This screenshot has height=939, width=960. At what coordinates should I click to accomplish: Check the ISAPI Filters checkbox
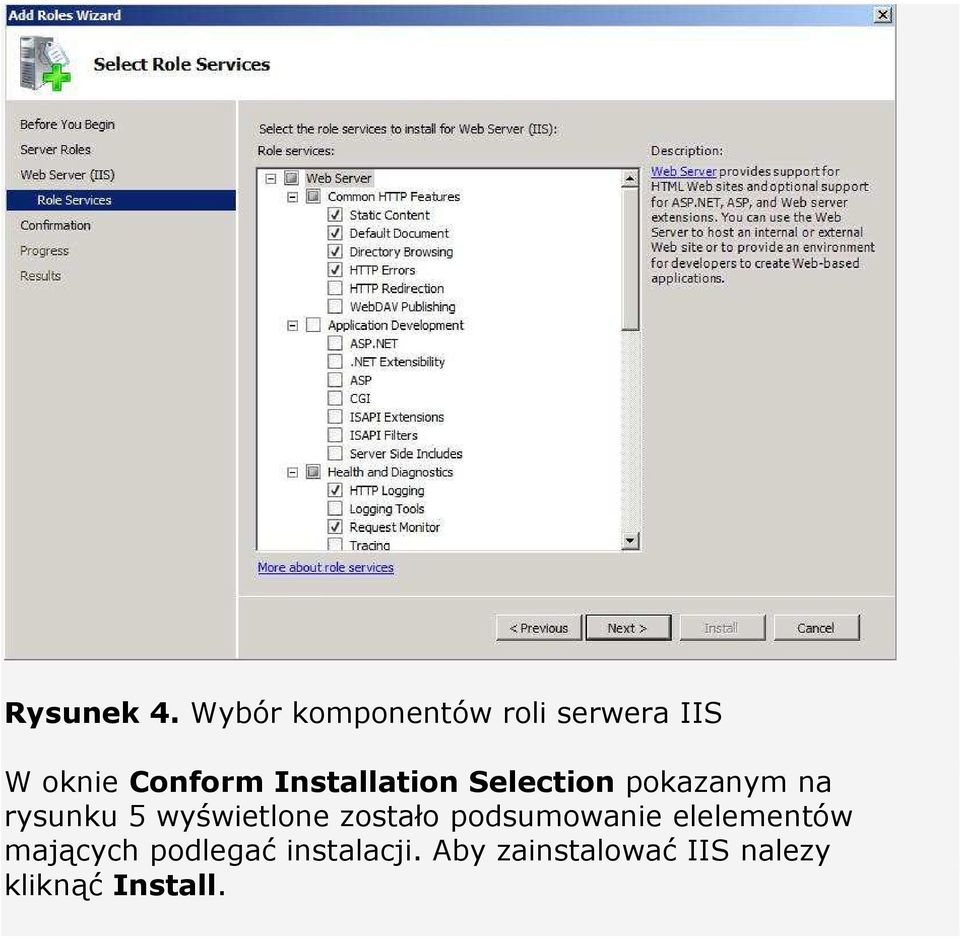tap(335, 435)
